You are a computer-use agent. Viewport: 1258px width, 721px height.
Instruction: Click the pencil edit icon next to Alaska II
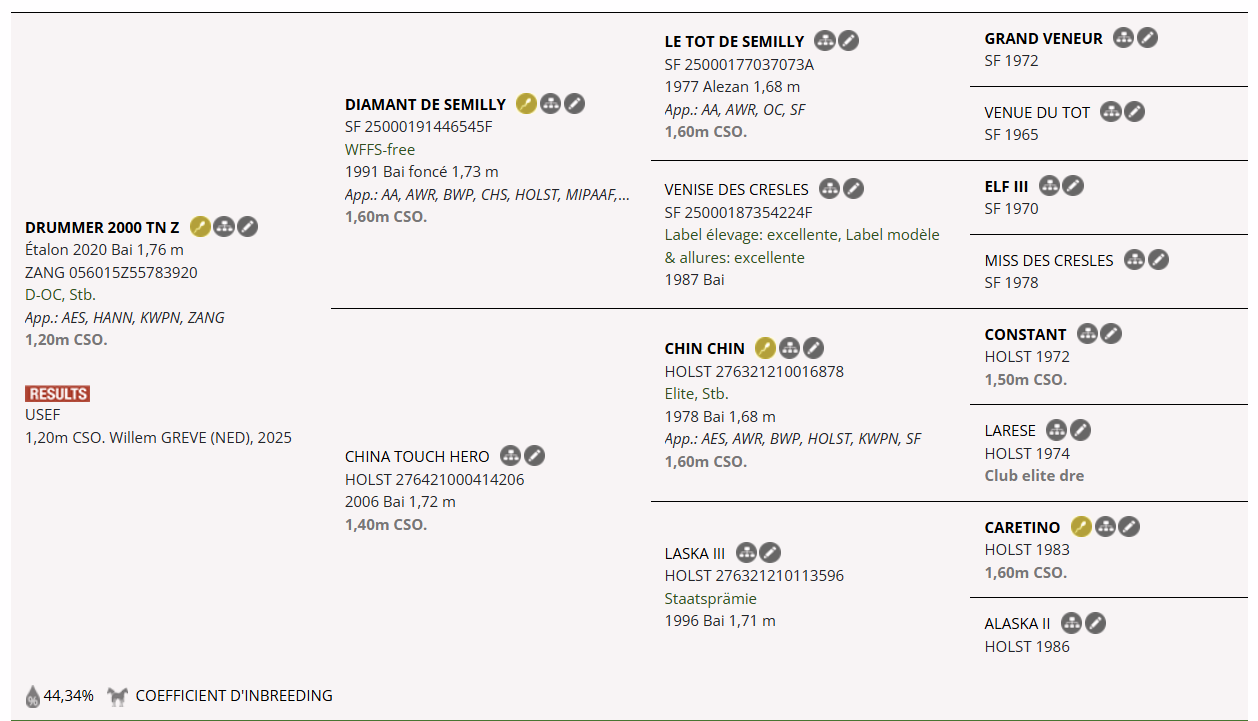coord(1096,624)
